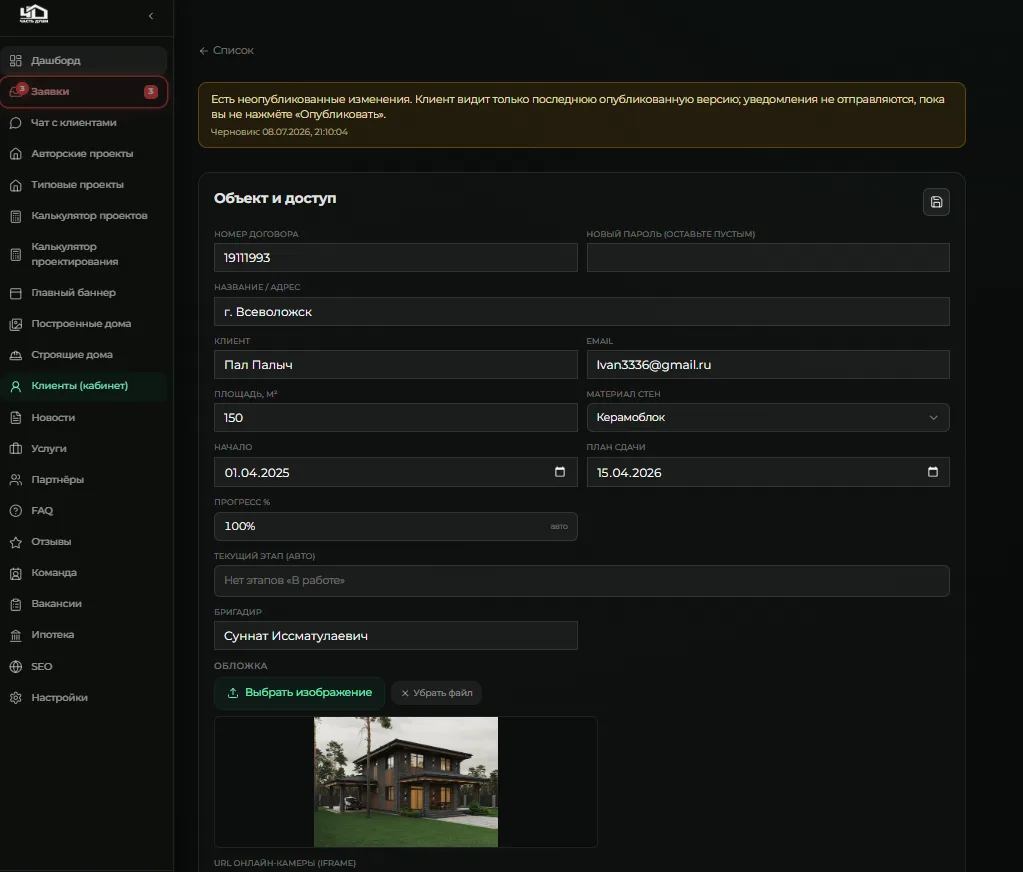The image size is (1023, 872).
Task: Open Построенные дома section
Action: point(84,324)
